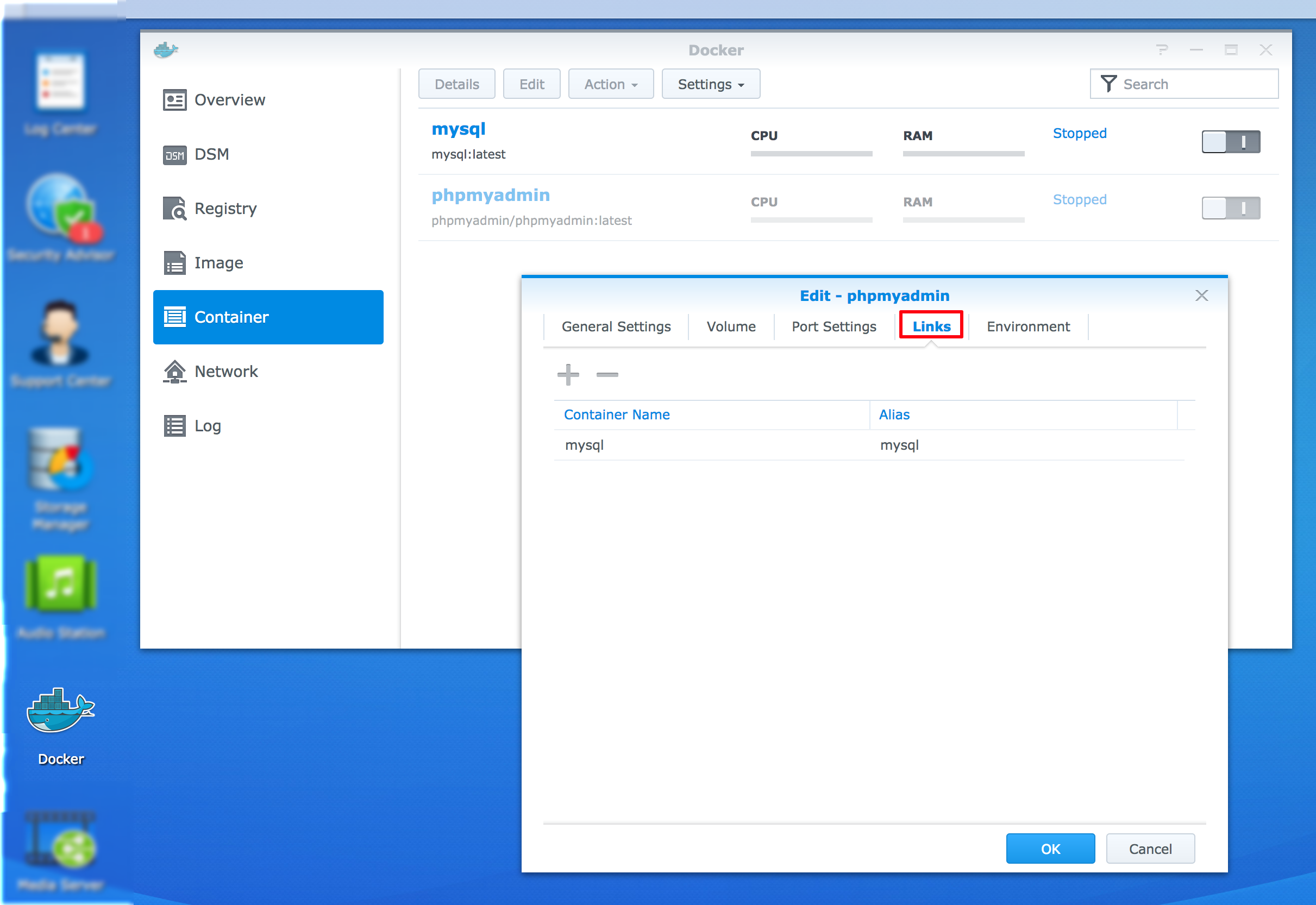Image resolution: width=1316 pixels, height=905 pixels.
Task: Open the Image section in the sidebar
Action: coord(268,263)
